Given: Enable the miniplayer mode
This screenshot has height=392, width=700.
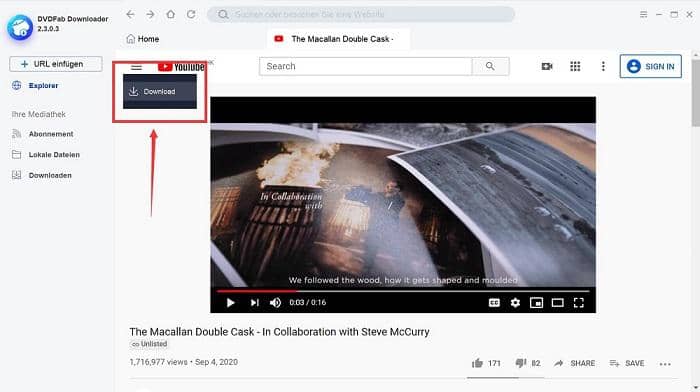Looking at the screenshot, I should pos(536,303).
